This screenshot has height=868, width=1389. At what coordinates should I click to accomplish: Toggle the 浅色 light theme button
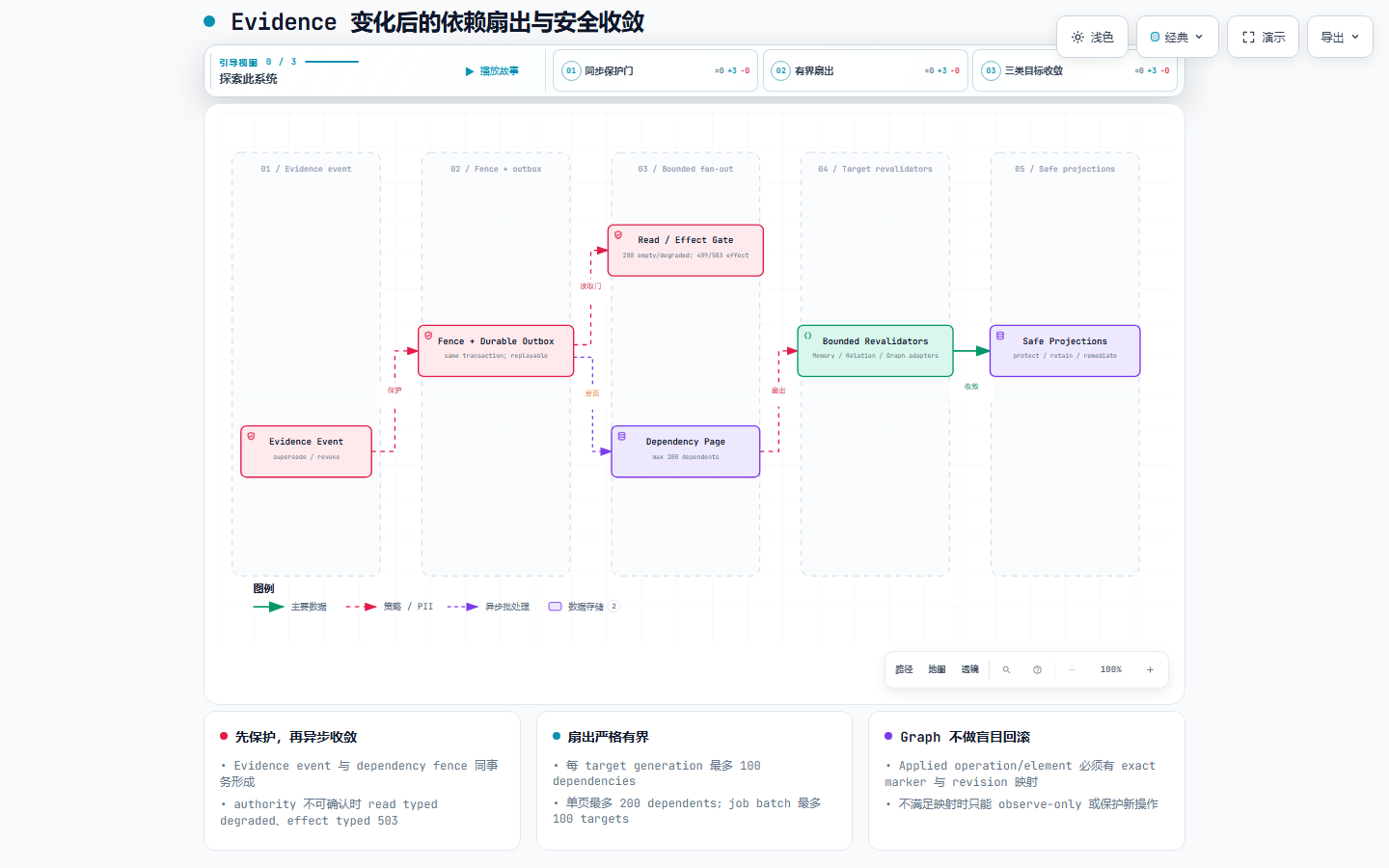point(1093,37)
